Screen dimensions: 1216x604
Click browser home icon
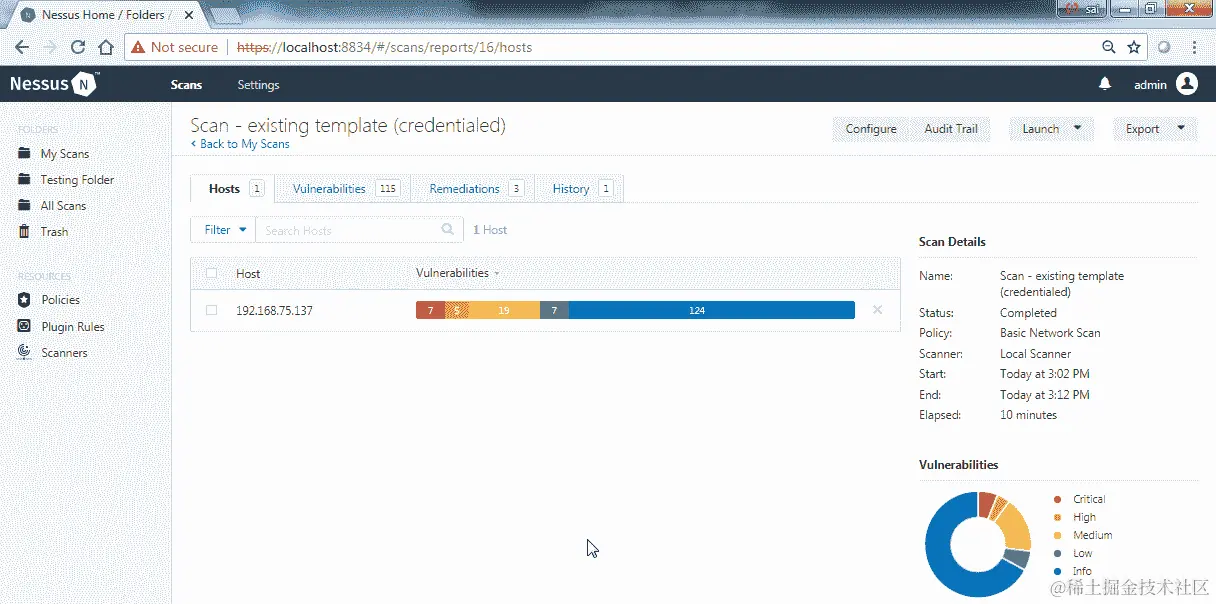(x=105, y=47)
